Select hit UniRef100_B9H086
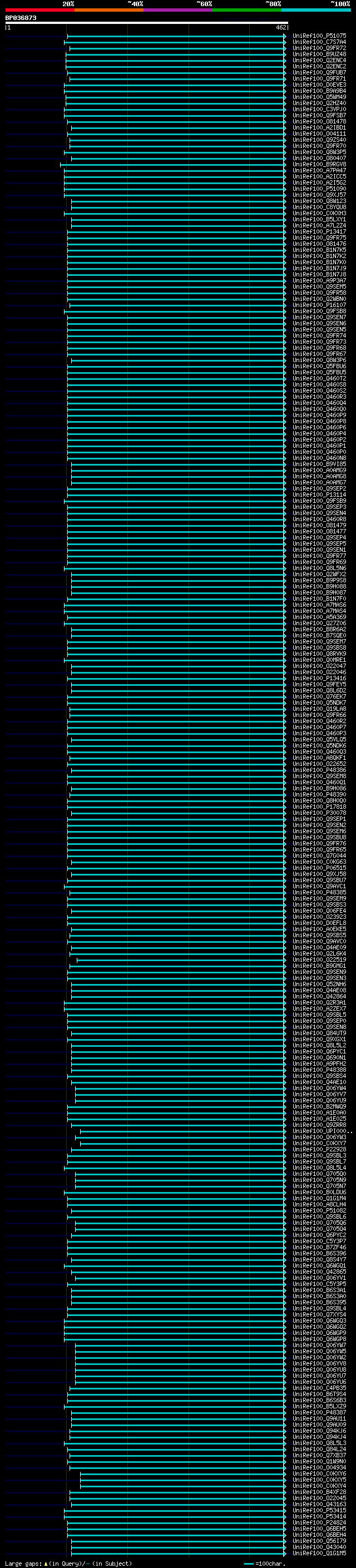This screenshot has height=1568, width=356. (x=319, y=788)
